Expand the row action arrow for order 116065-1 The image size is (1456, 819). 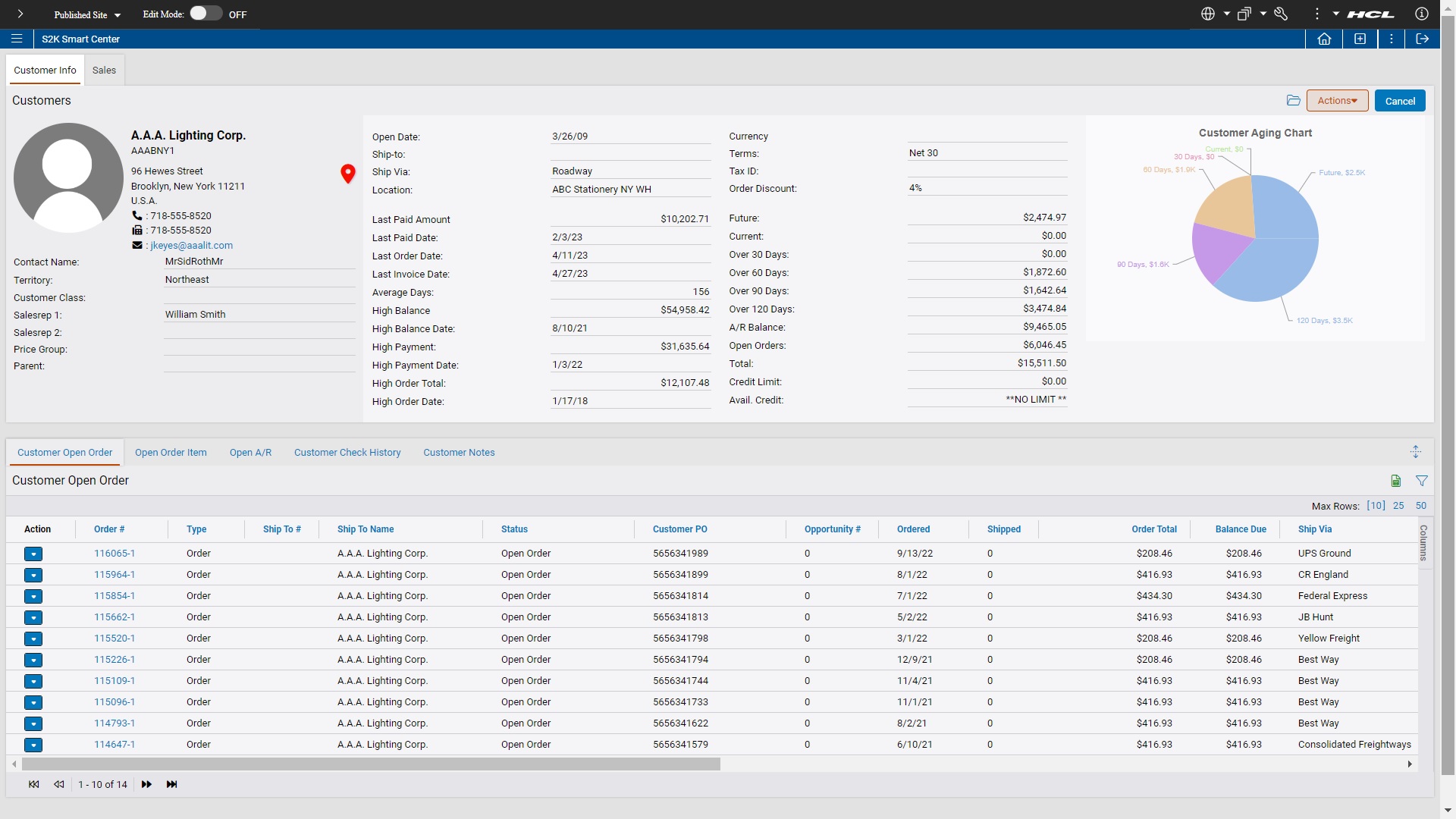pyautogui.click(x=33, y=554)
